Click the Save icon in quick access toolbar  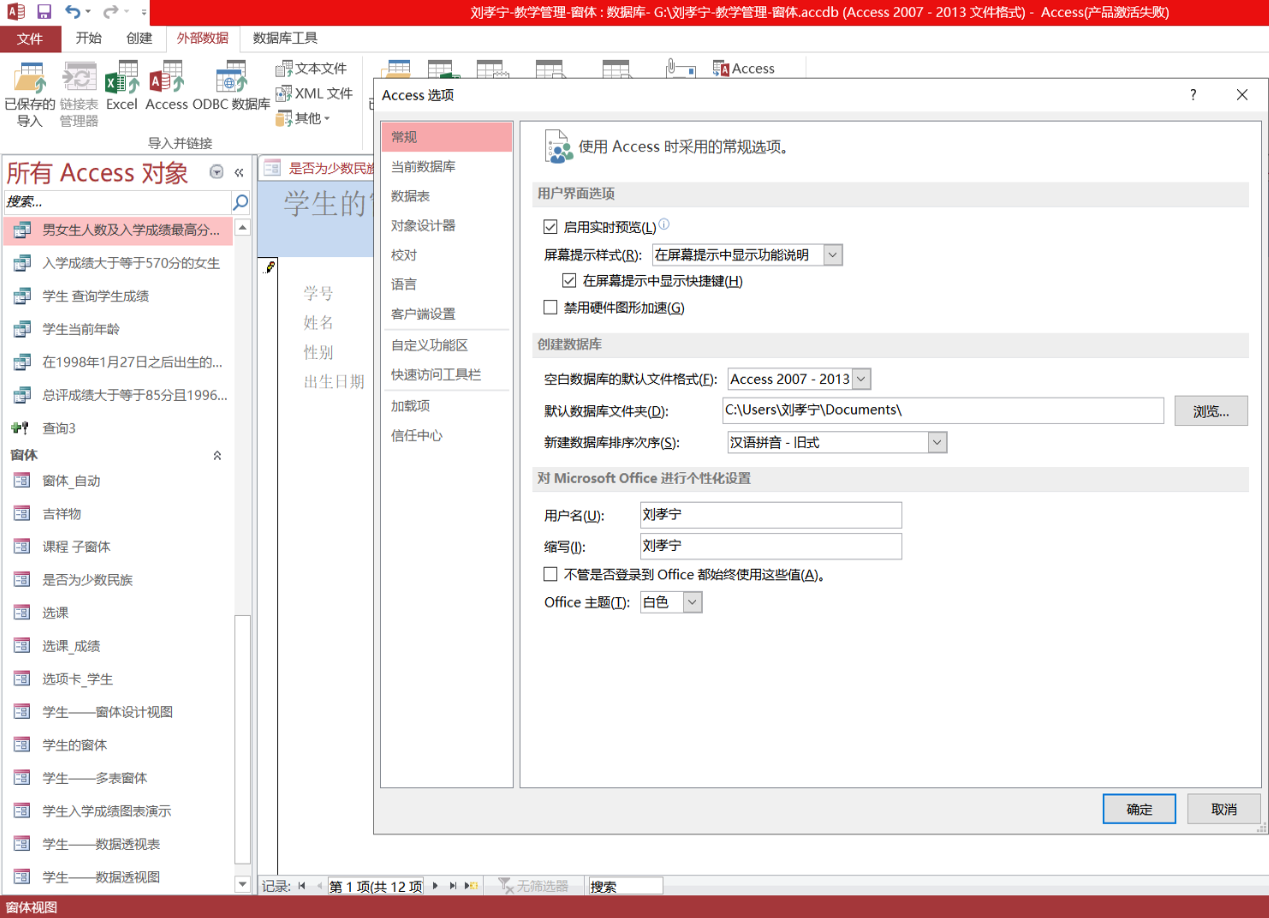tap(44, 12)
